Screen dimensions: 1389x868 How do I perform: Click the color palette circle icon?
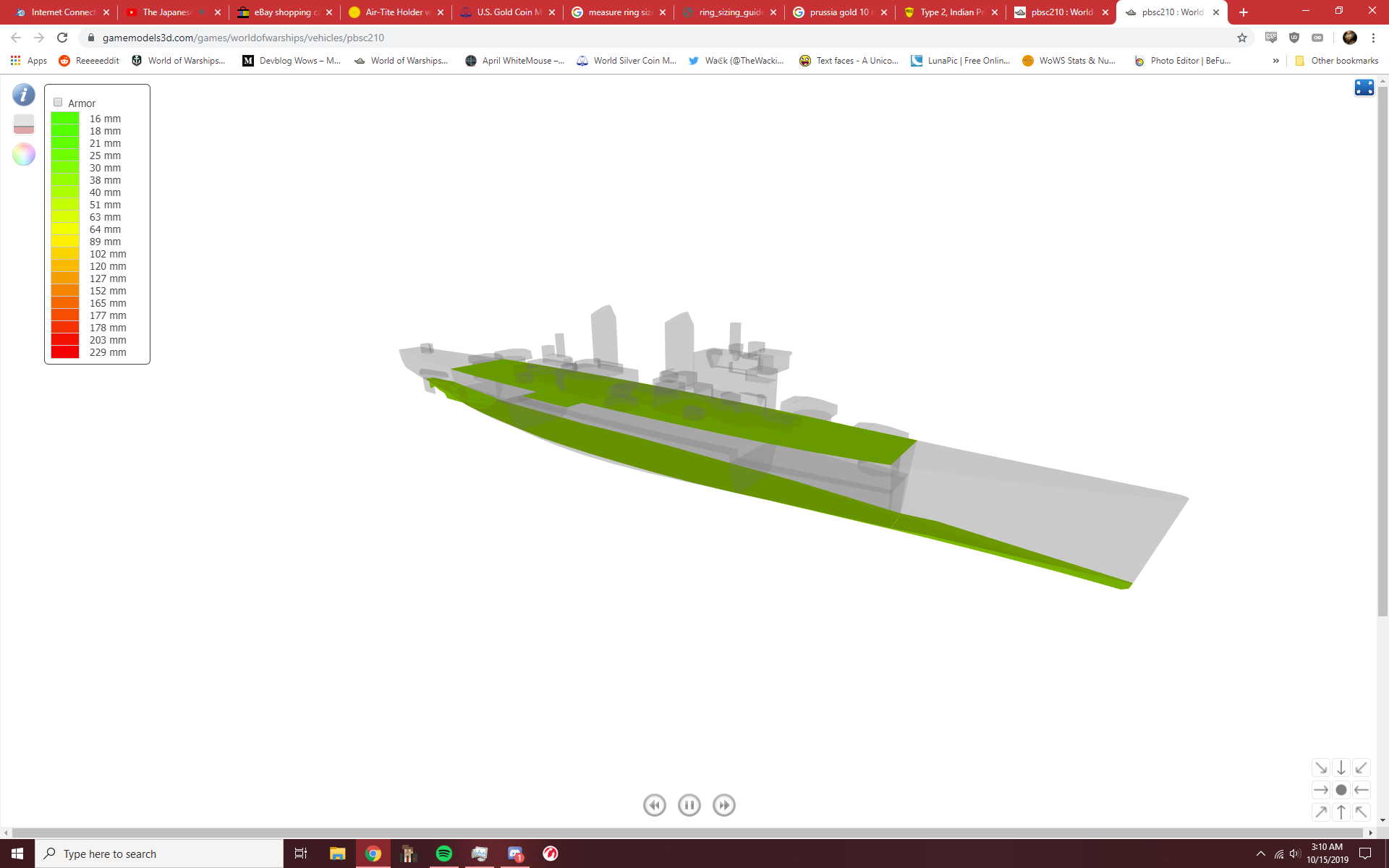(x=23, y=152)
